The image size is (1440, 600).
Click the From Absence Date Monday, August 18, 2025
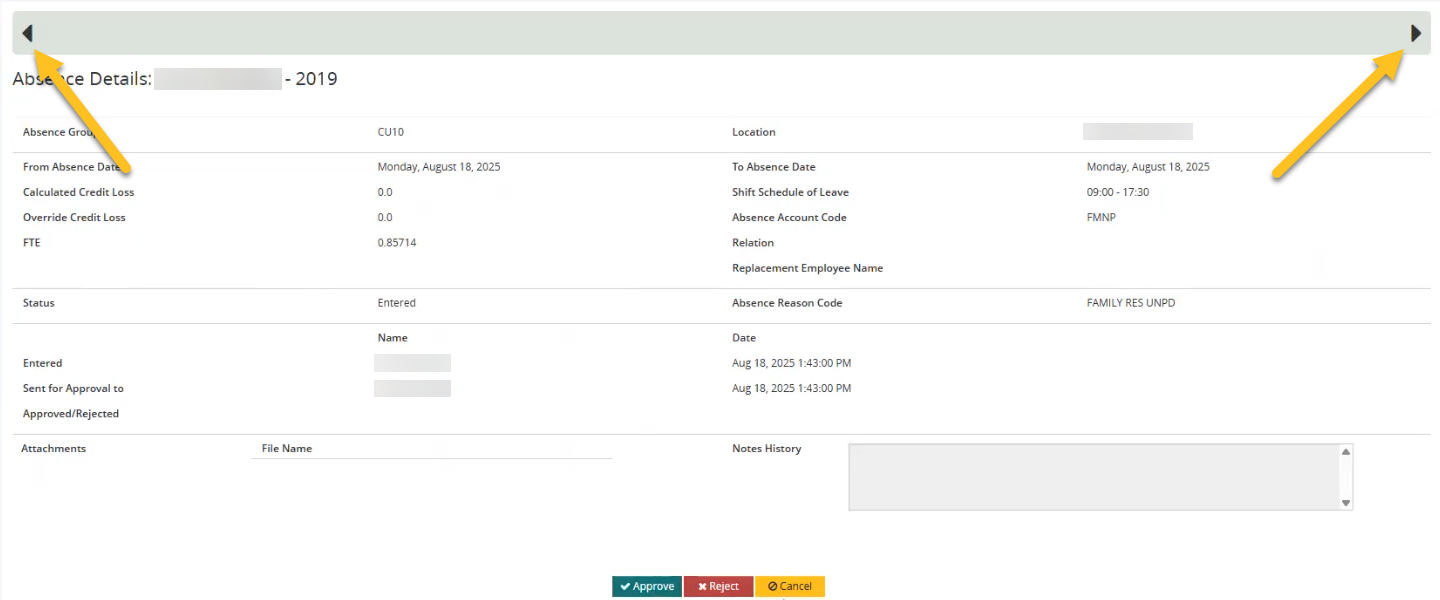tap(438, 166)
